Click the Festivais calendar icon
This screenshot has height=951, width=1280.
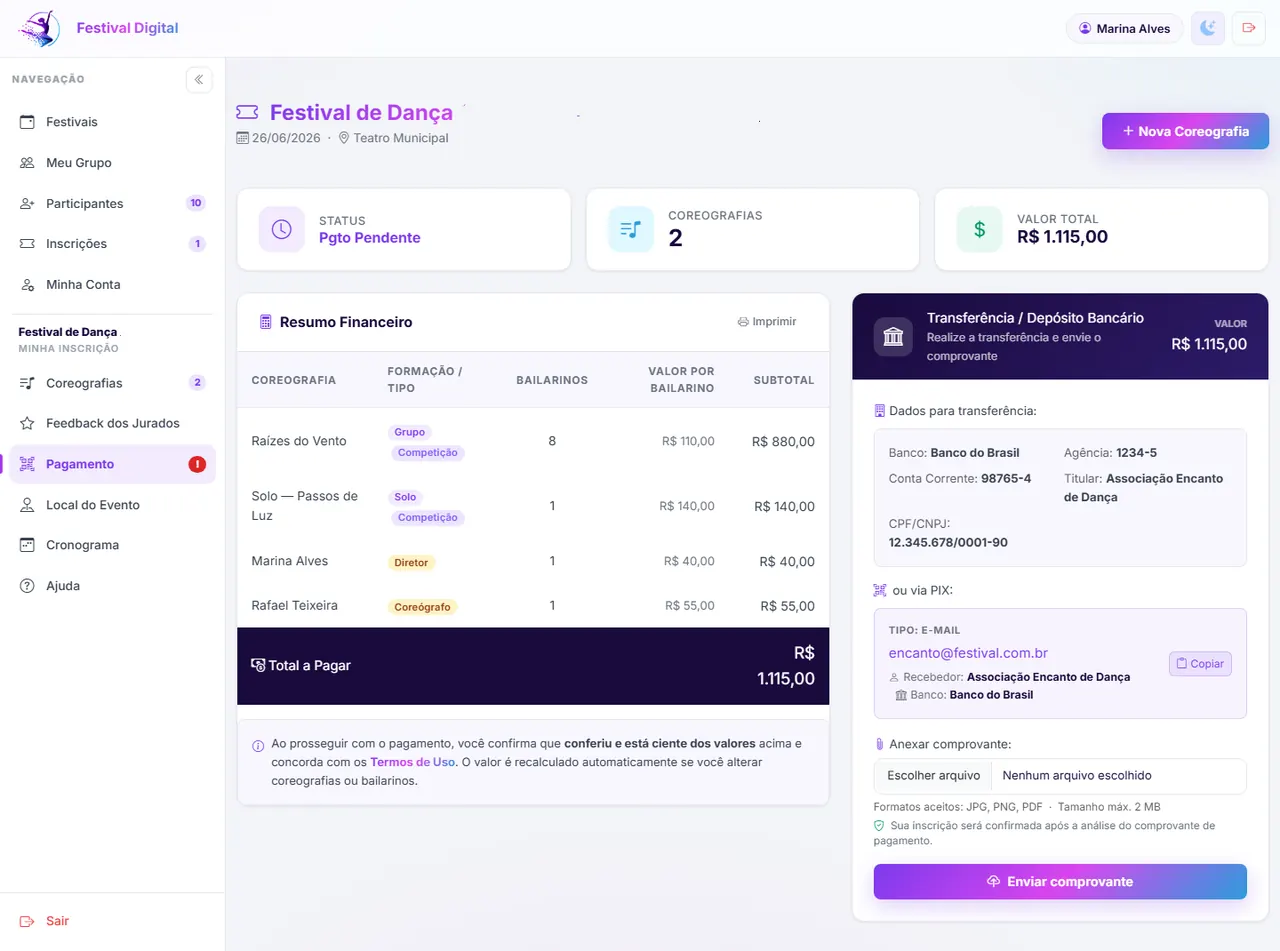pyautogui.click(x=27, y=122)
